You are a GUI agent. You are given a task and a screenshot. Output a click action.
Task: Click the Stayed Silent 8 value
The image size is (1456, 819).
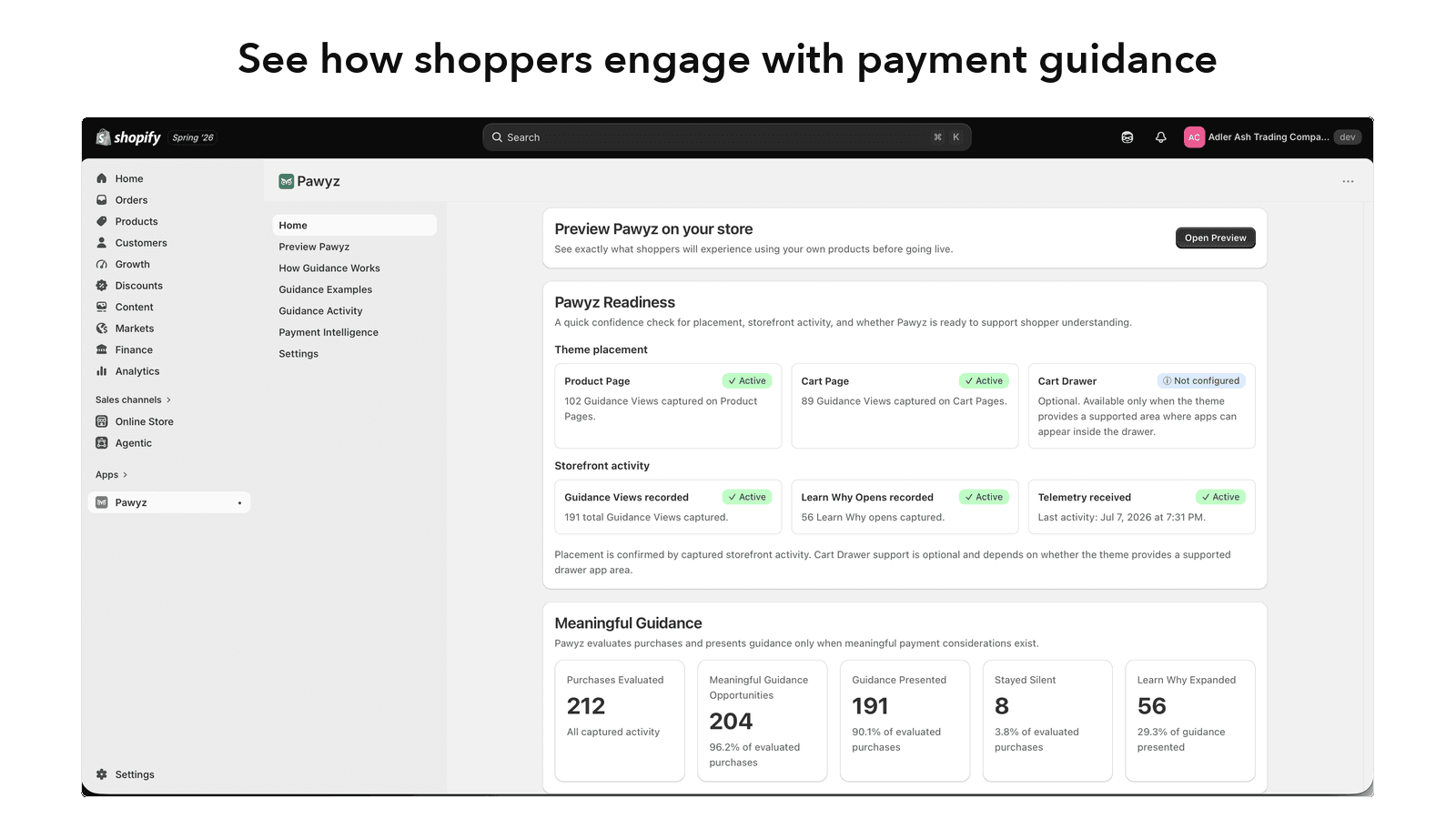click(1002, 706)
